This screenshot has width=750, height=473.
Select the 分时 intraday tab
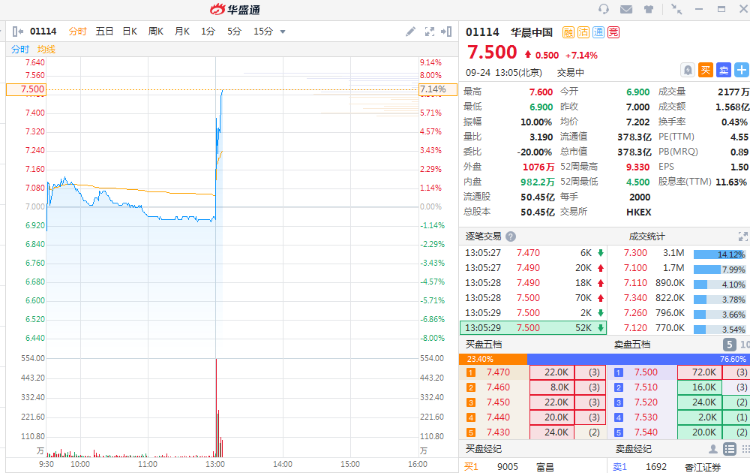[x=77, y=32]
